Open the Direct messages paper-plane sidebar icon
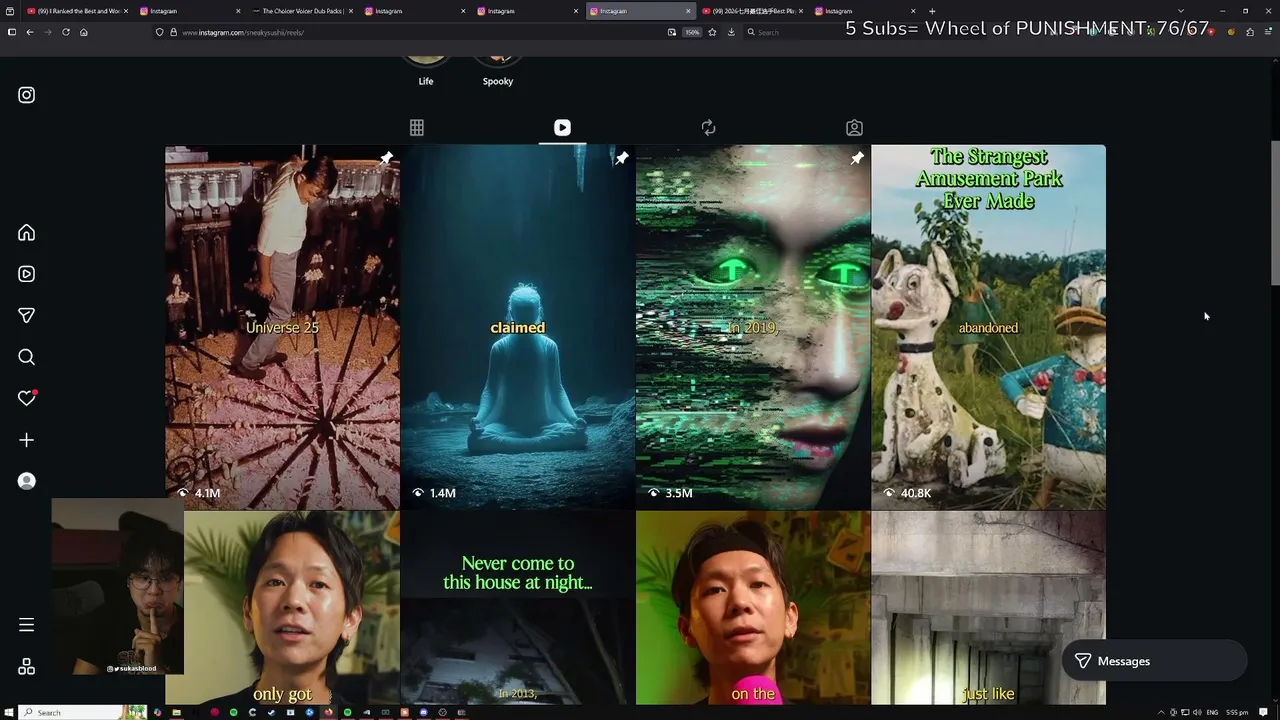This screenshot has height=720, width=1280. tap(27, 315)
